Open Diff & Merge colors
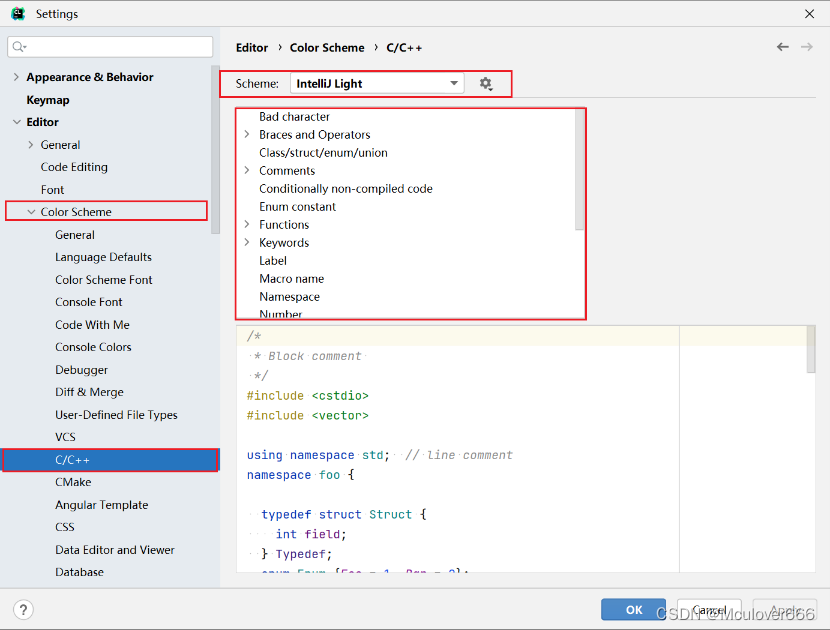The image size is (830, 630). tap(89, 392)
